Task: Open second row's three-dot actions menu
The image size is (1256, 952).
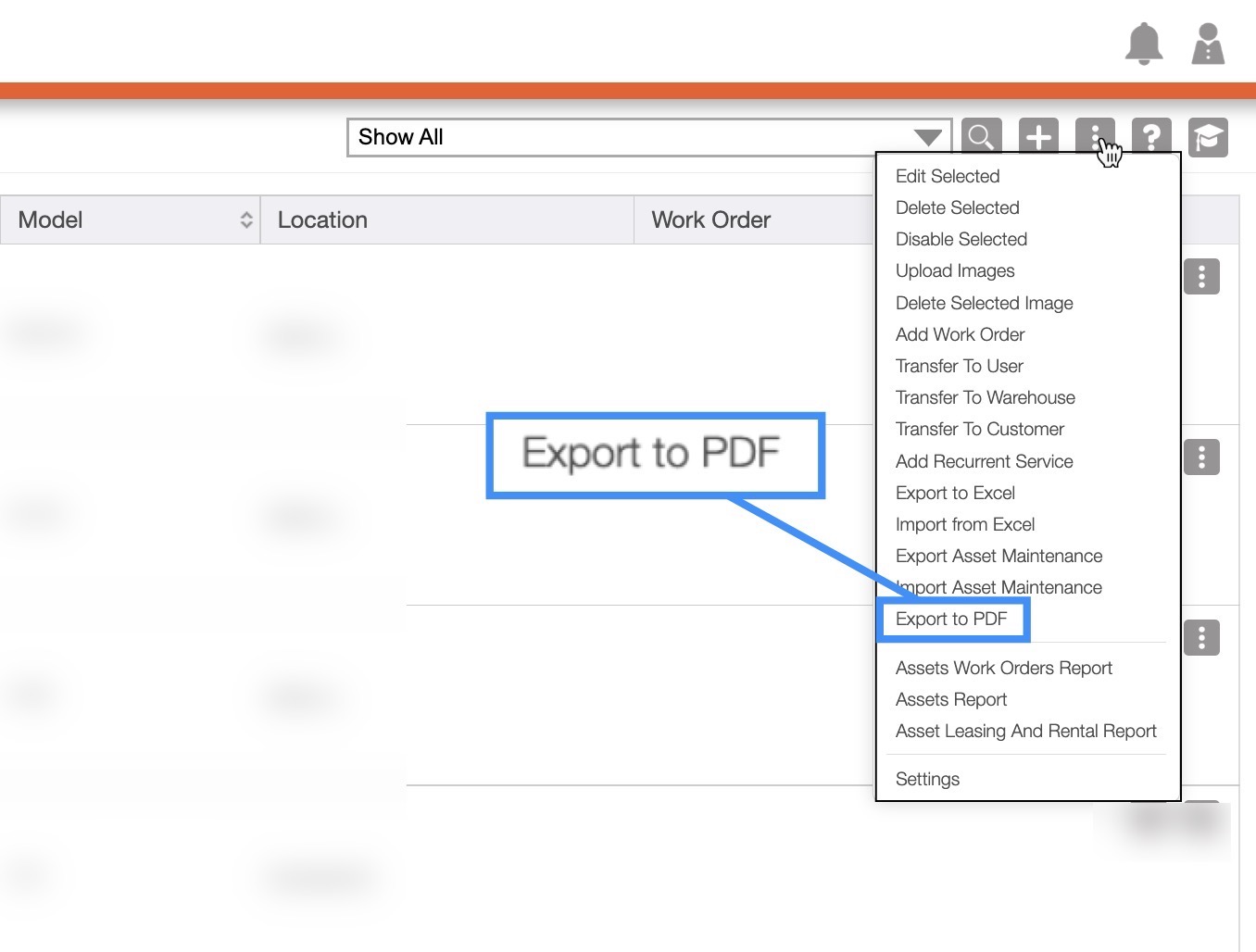Action: click(x=1201, y=457)
